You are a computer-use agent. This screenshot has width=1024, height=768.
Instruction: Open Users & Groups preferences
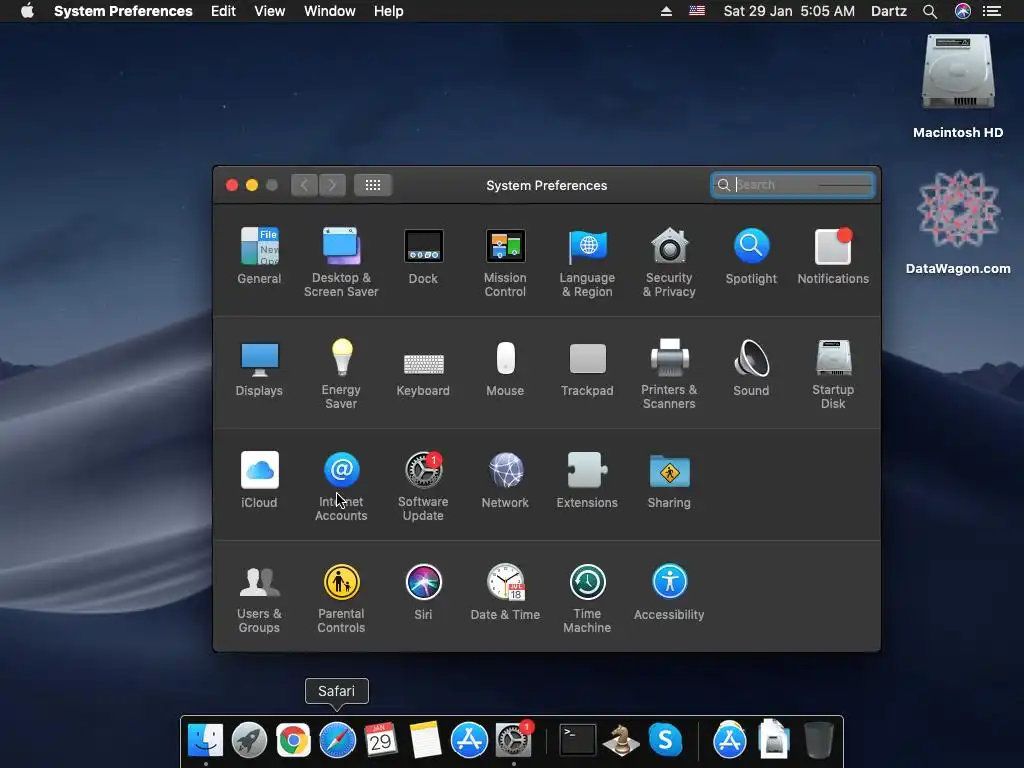click(259, 598)
